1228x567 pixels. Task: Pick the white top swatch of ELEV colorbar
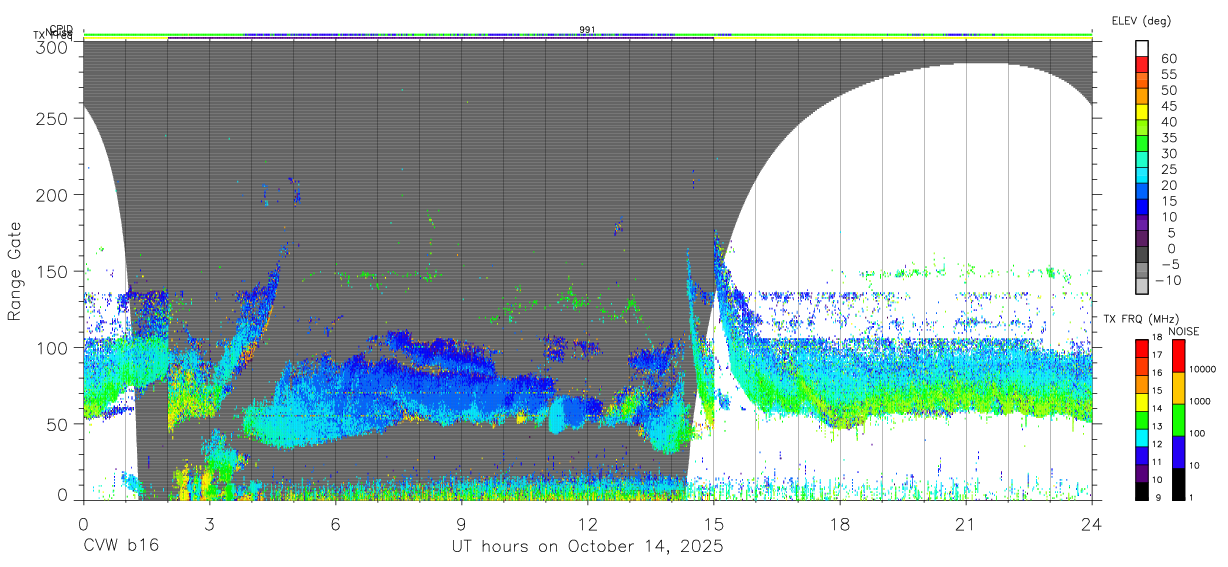point(1143,49)
